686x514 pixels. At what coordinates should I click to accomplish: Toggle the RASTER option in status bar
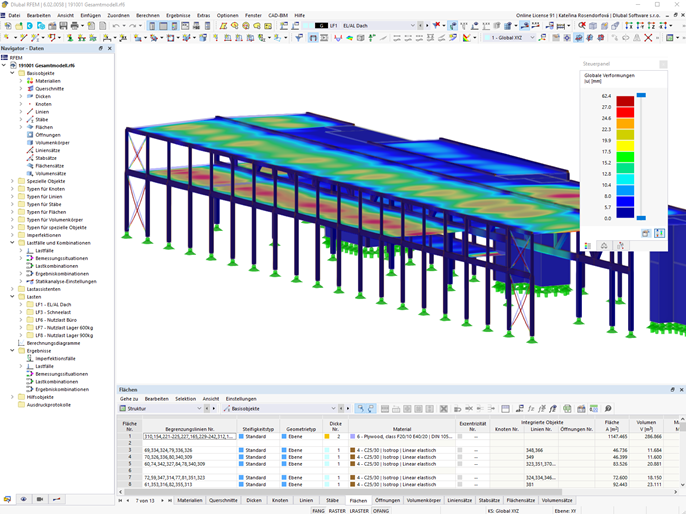(x=337, y=511)
